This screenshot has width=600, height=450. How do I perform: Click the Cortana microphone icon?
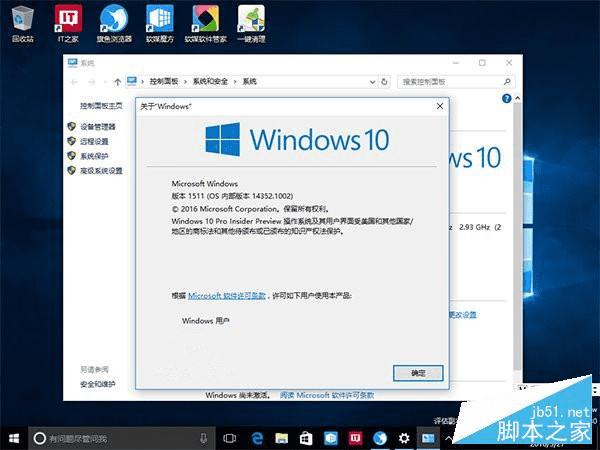point(204,438)
